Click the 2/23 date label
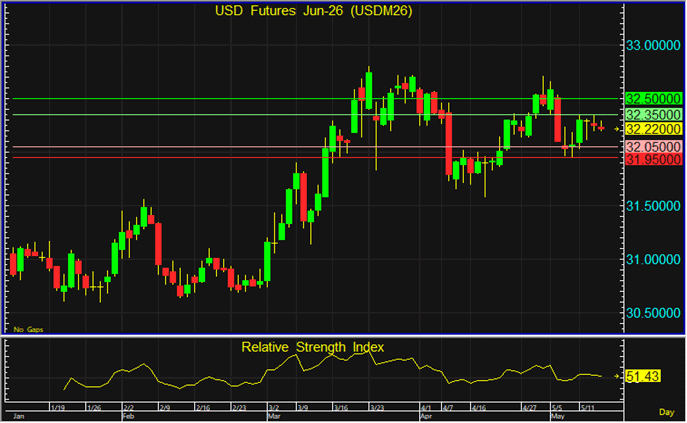Viewport: 687px width, 423px height. pos(239,408)
